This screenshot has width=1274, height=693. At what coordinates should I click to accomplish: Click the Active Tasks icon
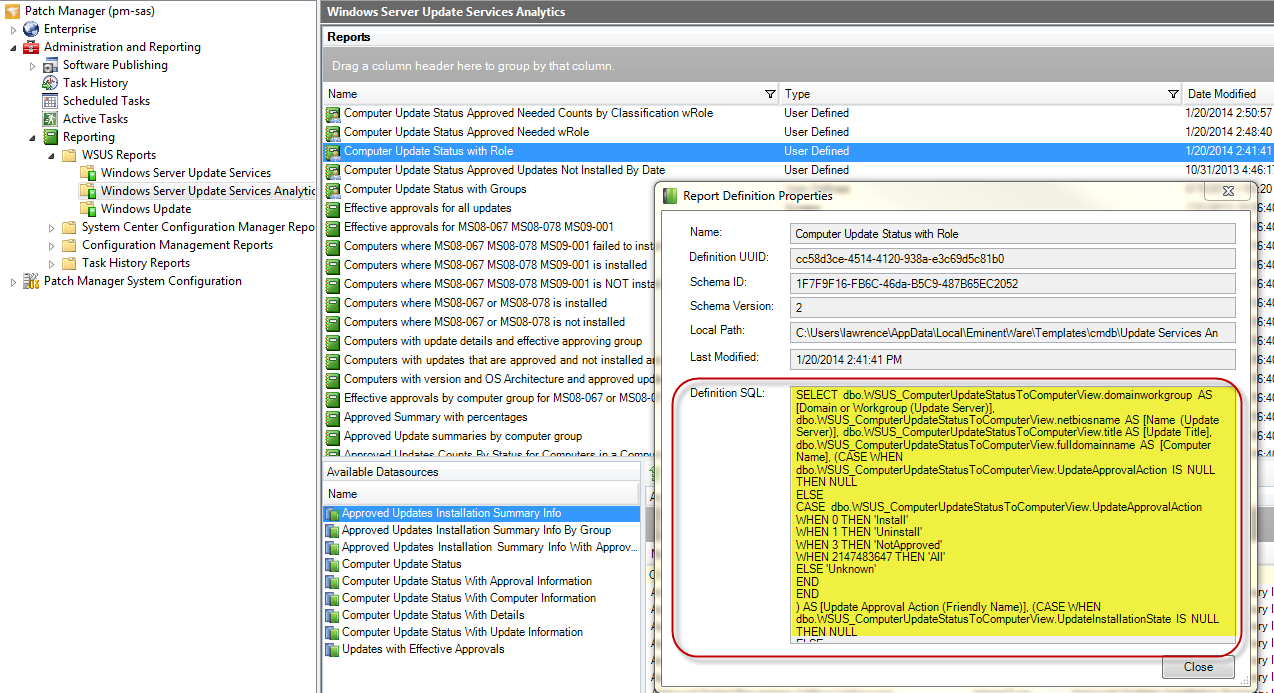pyautogui.click(x=50, y=119)
